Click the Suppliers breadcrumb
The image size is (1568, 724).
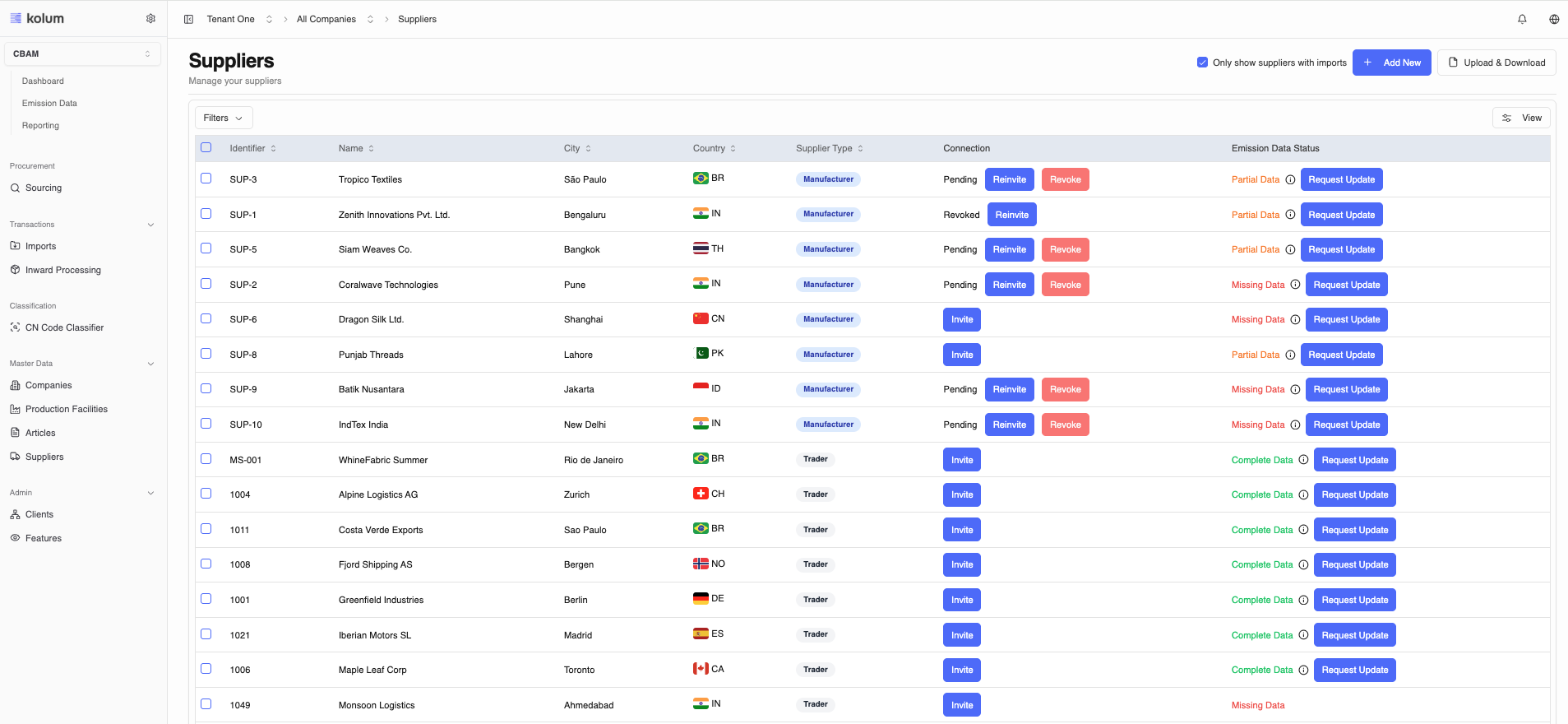(417, 19)
